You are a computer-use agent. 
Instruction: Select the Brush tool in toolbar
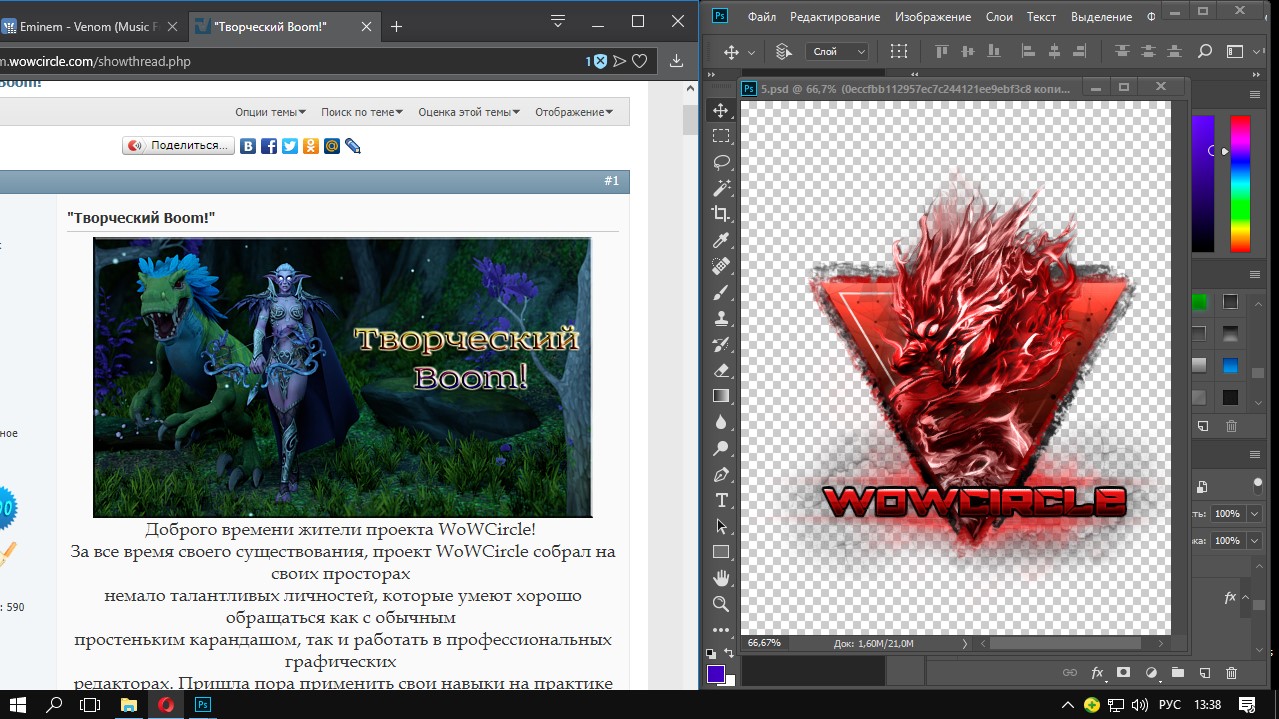721,292
